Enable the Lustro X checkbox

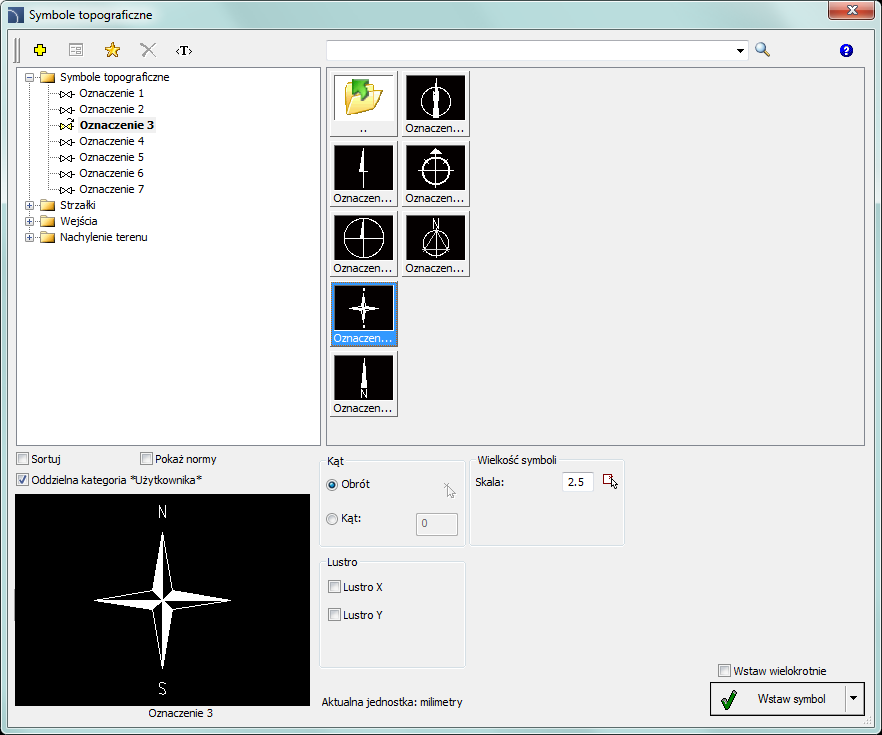(334, 587)
